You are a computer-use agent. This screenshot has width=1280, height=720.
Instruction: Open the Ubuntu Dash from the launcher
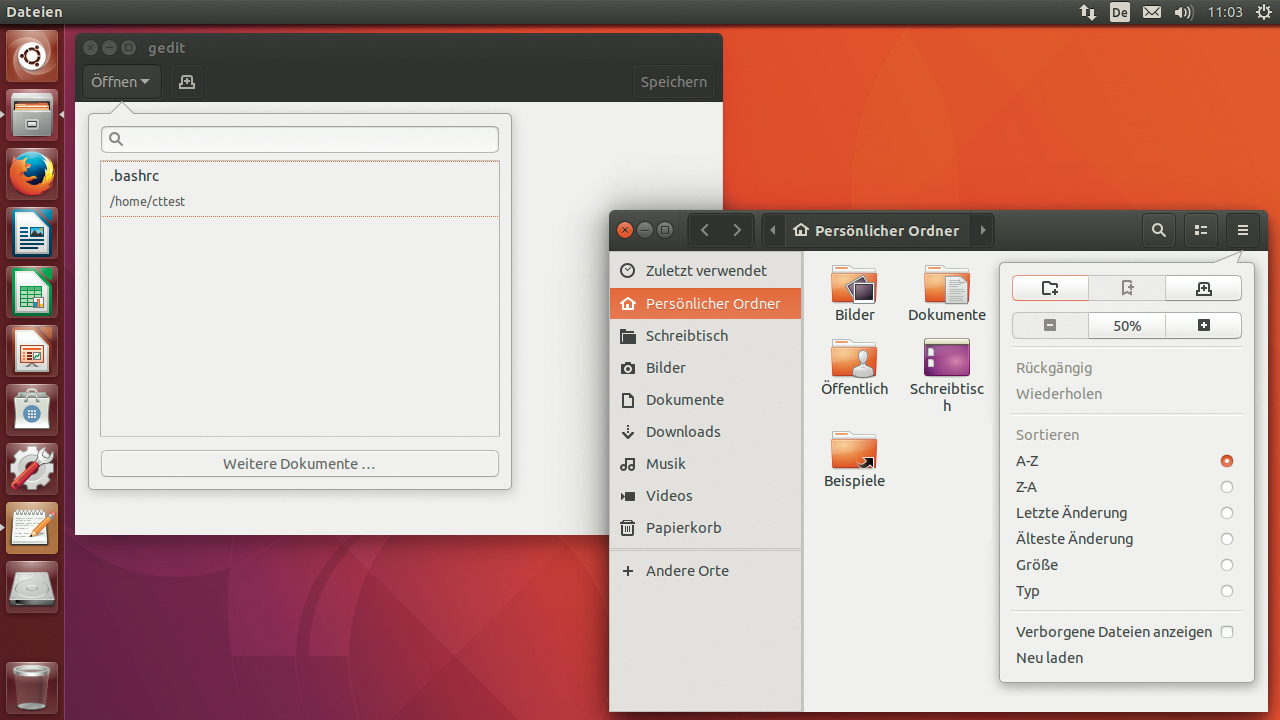(x=33, y=57)
